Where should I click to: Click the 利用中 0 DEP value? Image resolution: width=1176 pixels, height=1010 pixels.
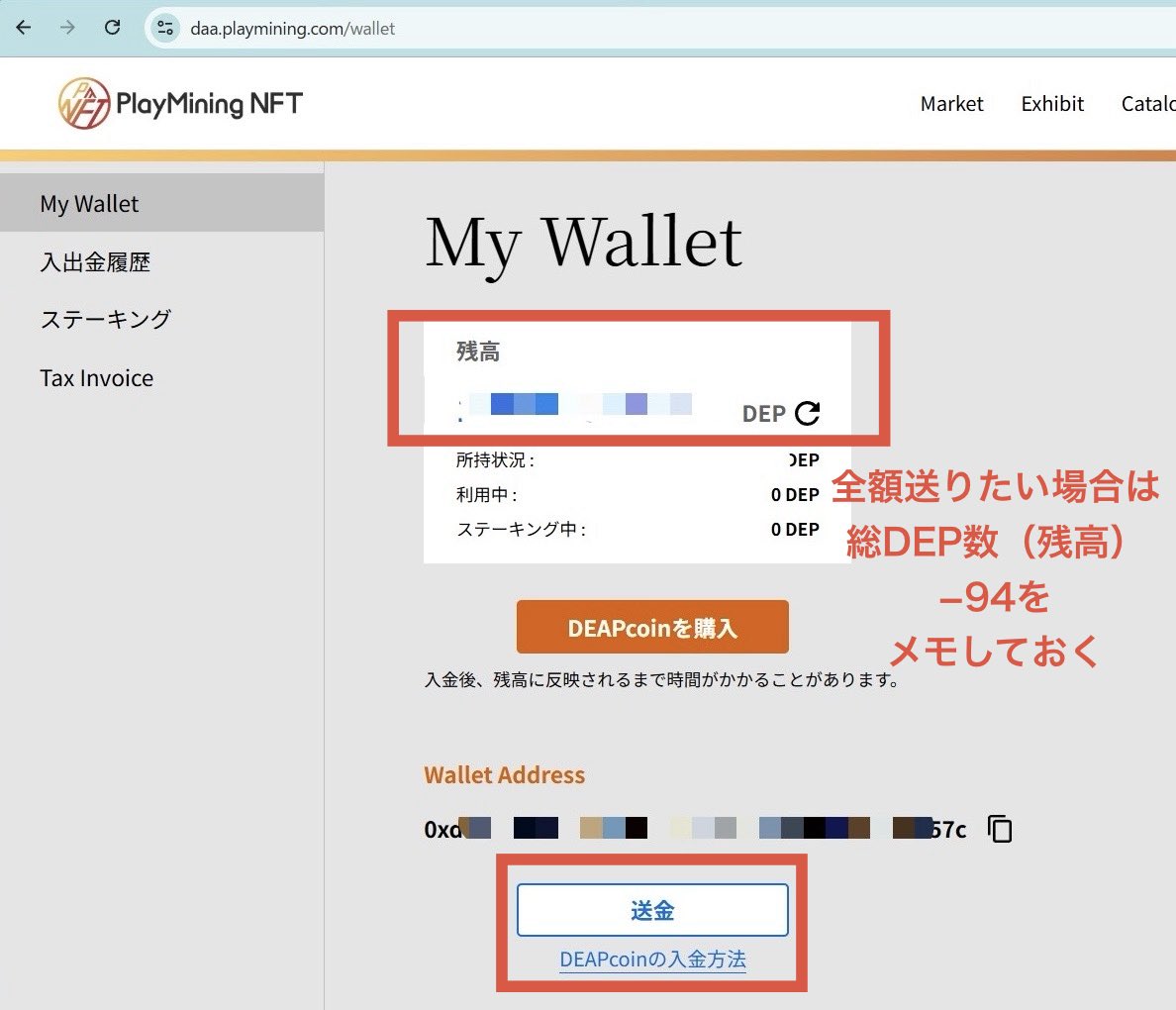tap(795, 494)
